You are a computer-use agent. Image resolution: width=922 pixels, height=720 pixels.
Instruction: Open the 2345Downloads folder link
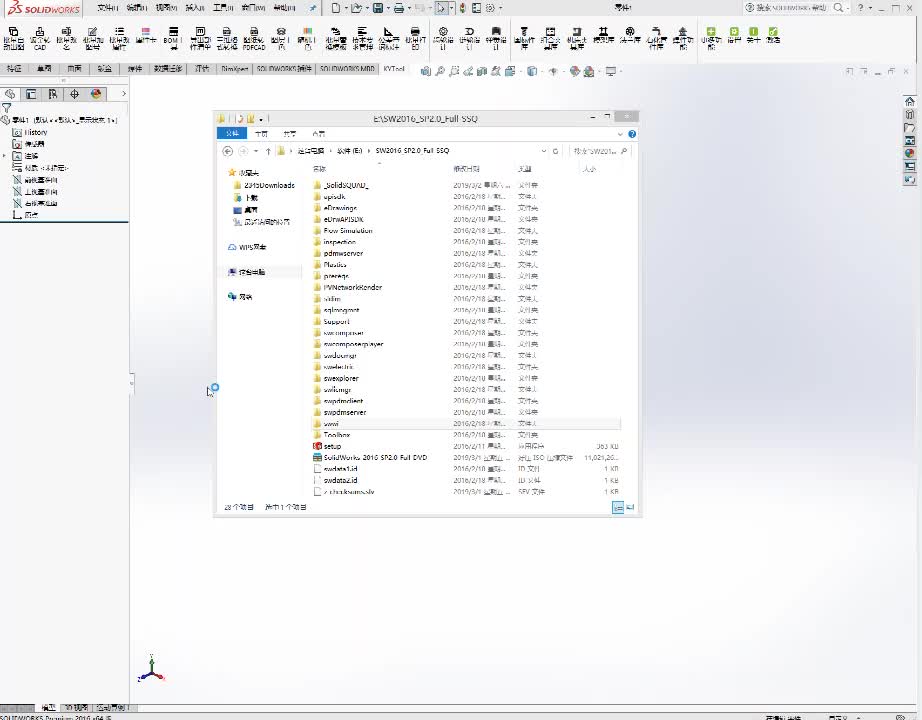click(266, 184)
